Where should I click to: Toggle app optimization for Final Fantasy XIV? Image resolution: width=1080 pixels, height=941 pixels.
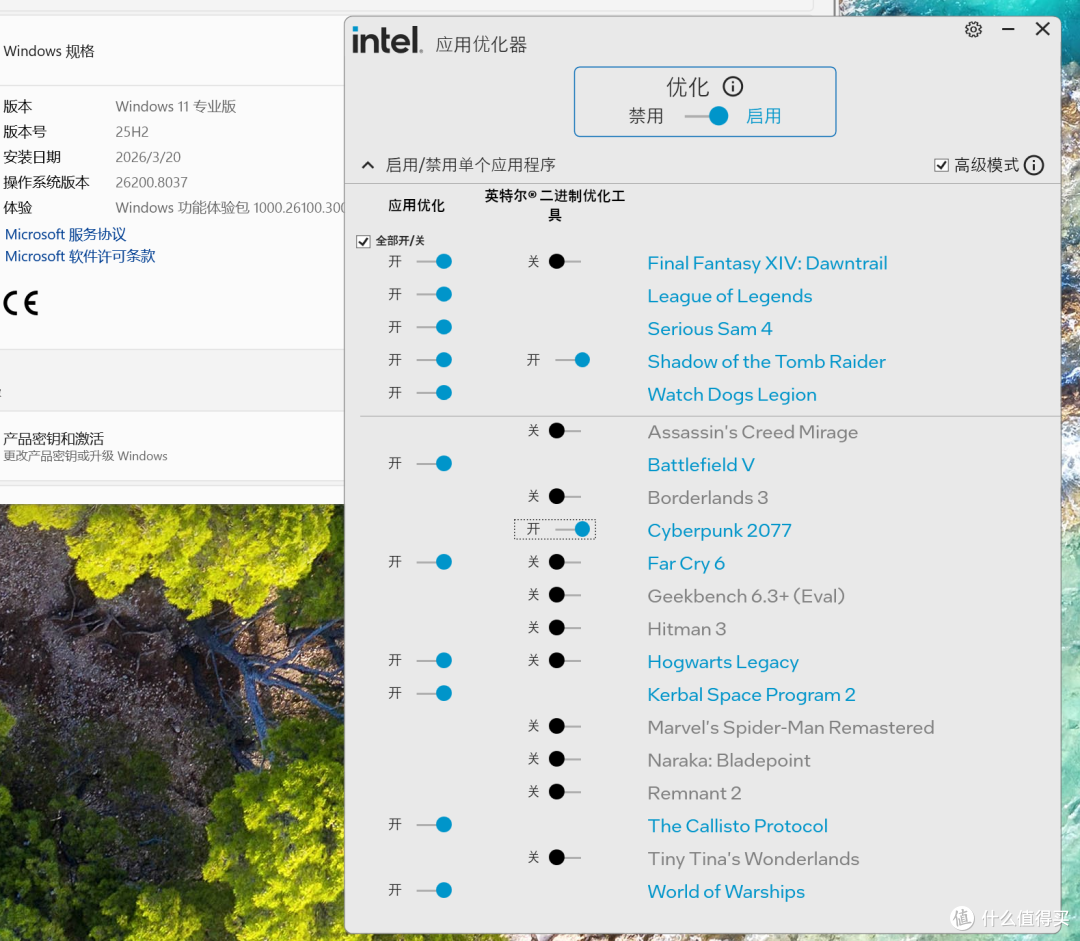[435, 262]
